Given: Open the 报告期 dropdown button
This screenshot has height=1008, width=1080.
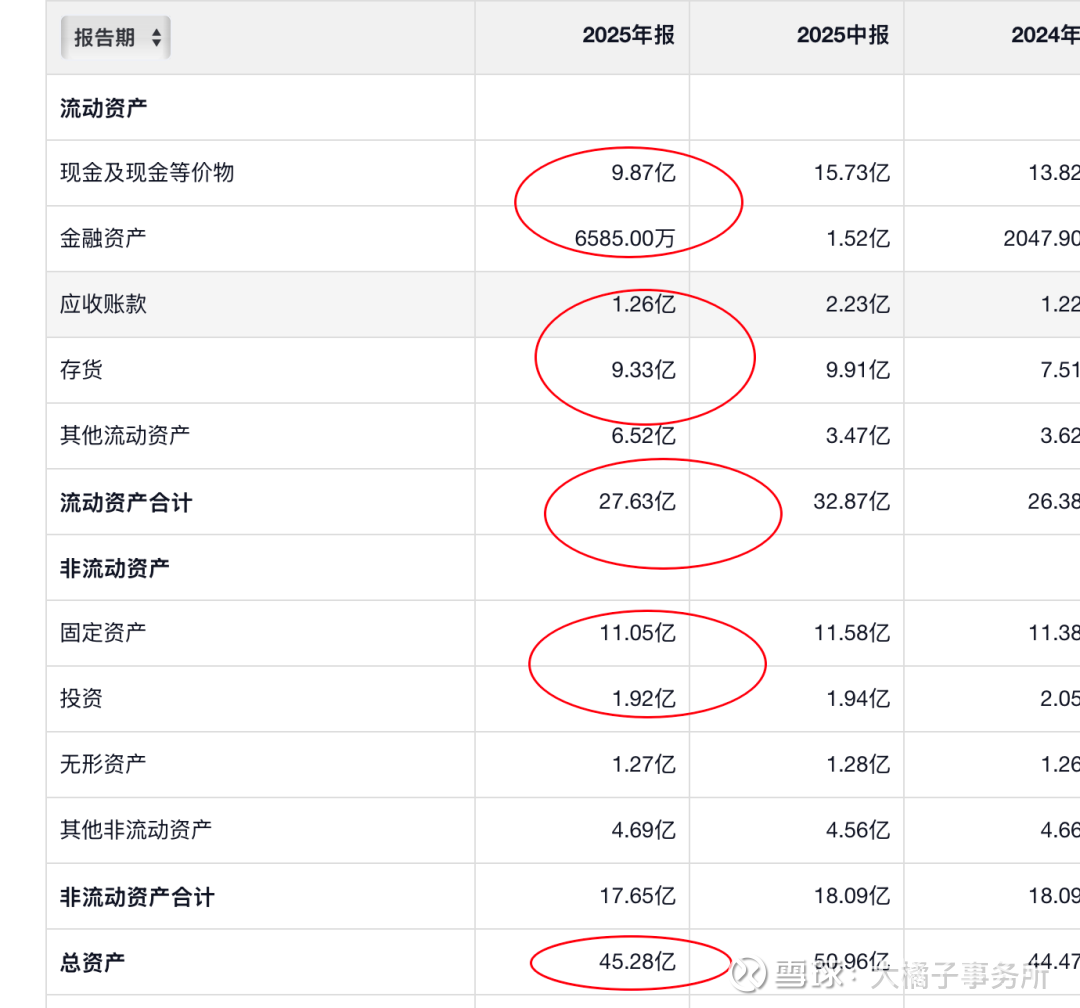Looking at the screenshot, I should [x=116, y=38].
